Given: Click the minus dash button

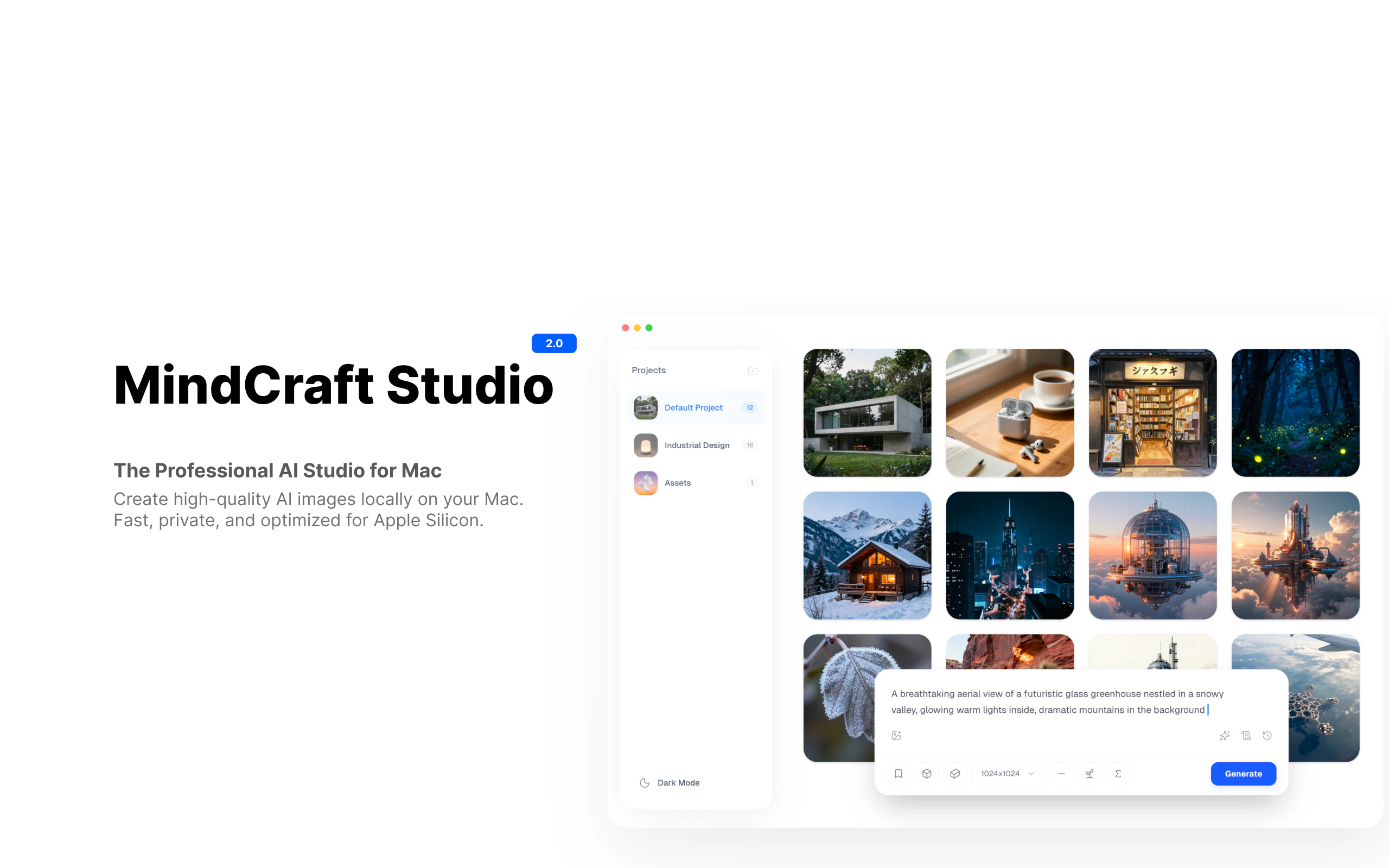Looking at the screenshot, I should click(1061, 773).
